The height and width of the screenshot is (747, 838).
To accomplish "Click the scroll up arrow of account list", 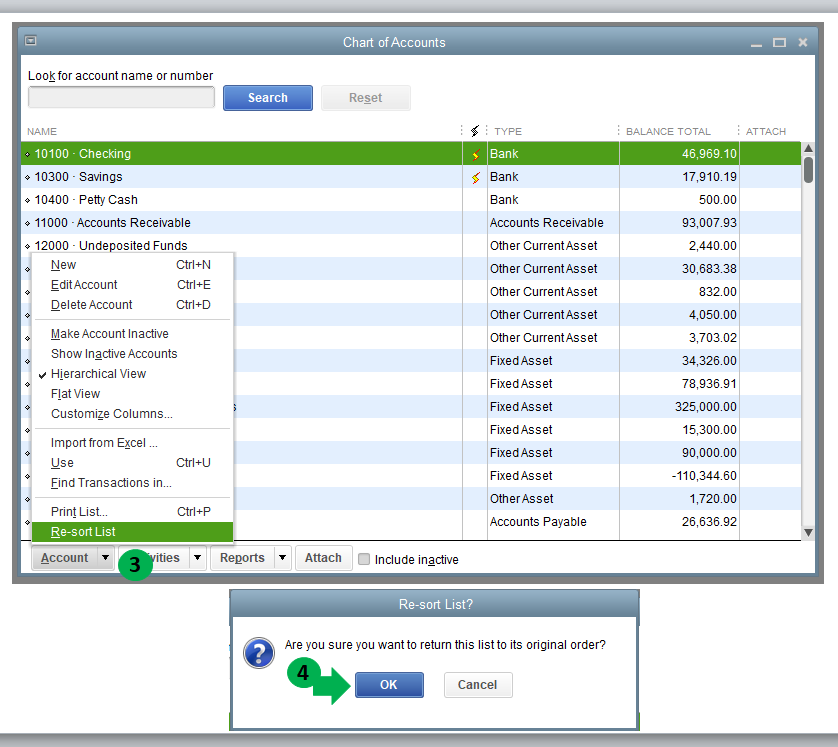I will click(x=808, y=148).
